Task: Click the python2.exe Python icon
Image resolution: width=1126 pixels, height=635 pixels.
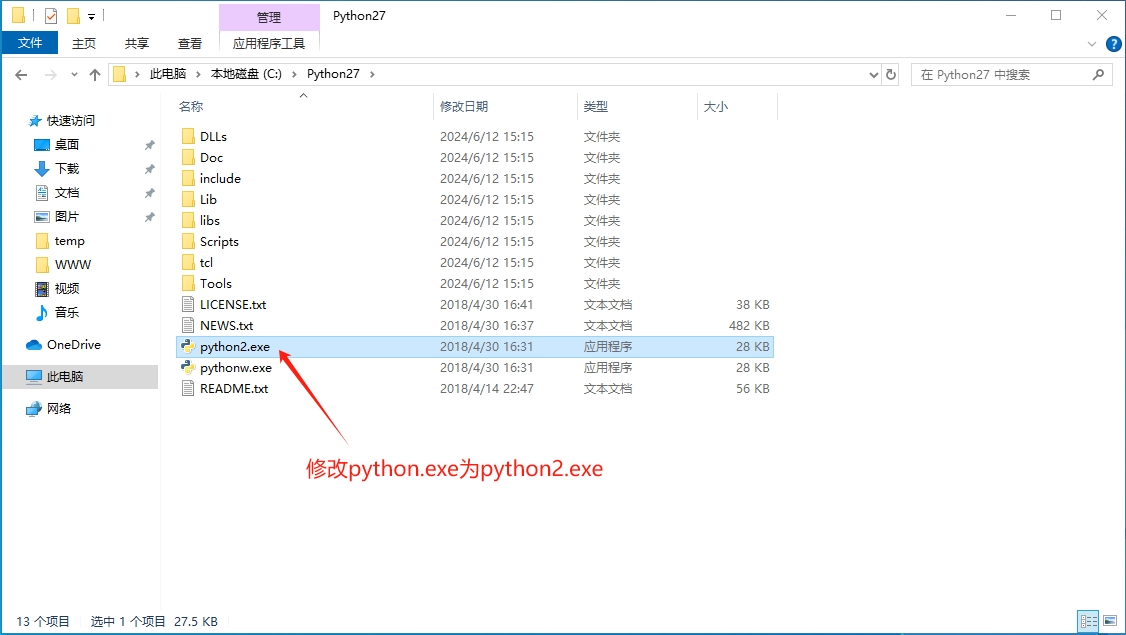Action: click(x=188, y=346)
